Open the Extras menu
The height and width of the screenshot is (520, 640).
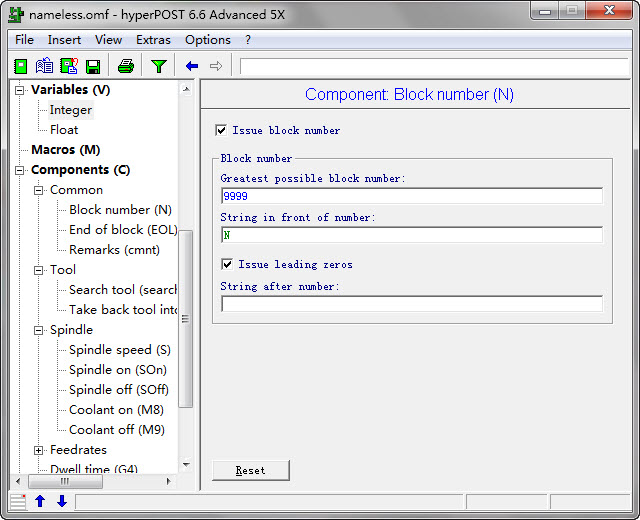coord(153,40)
